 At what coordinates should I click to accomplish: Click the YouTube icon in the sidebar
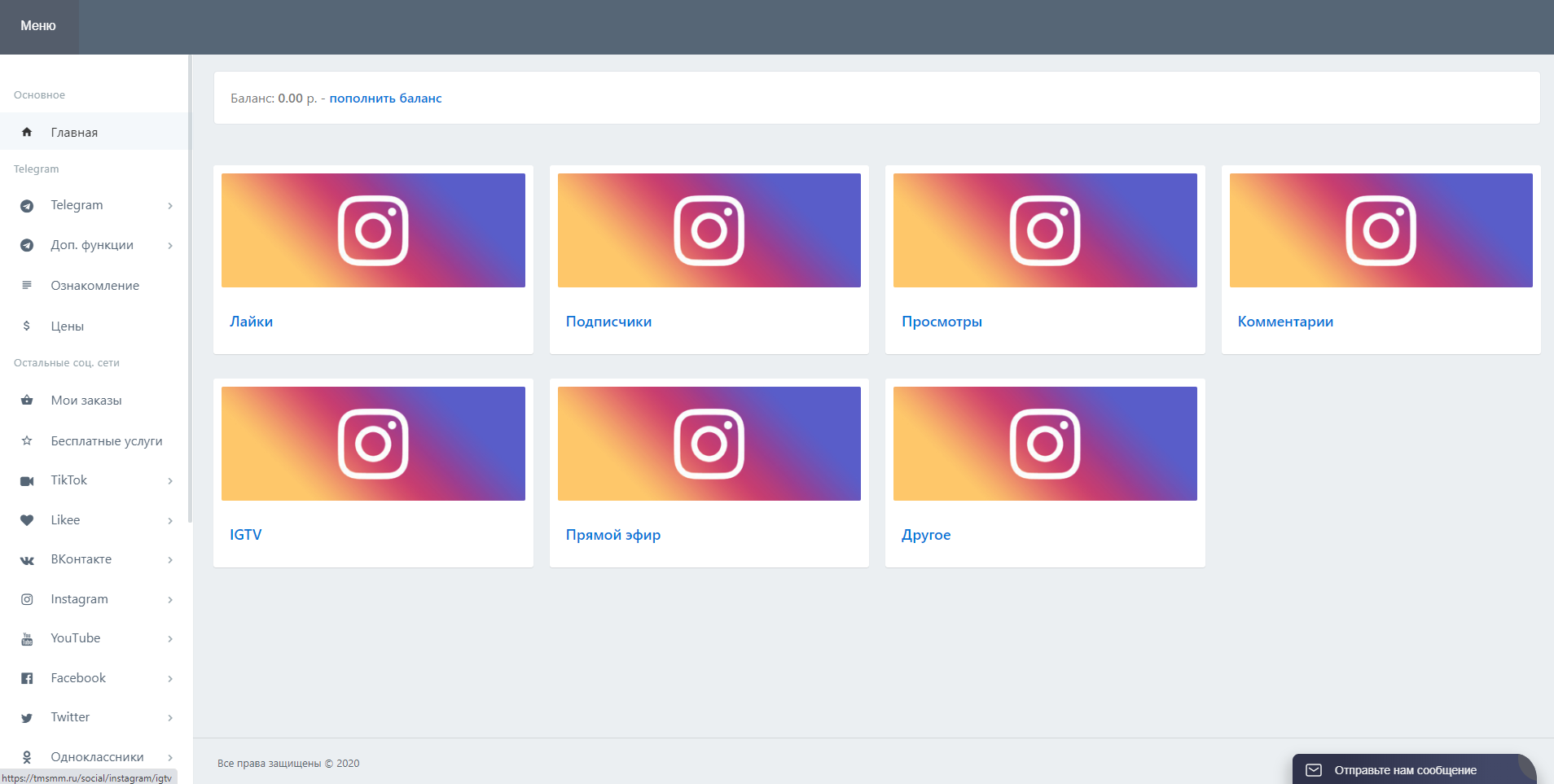point(27,639)
